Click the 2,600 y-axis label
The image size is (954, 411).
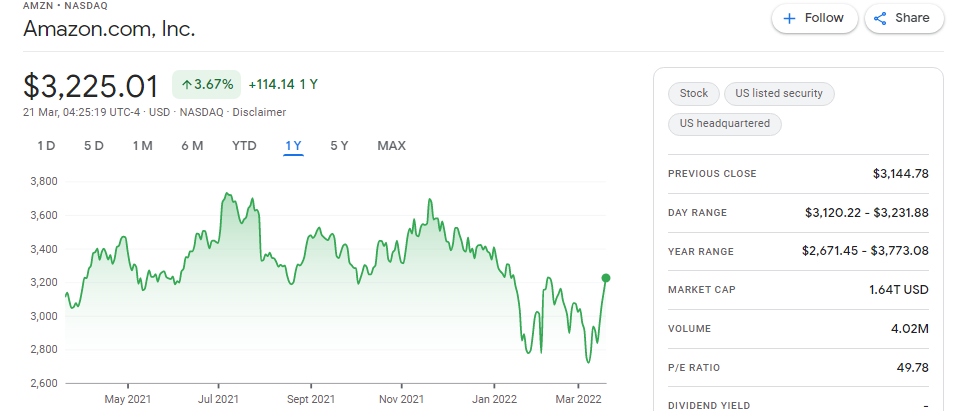(43, 384)
